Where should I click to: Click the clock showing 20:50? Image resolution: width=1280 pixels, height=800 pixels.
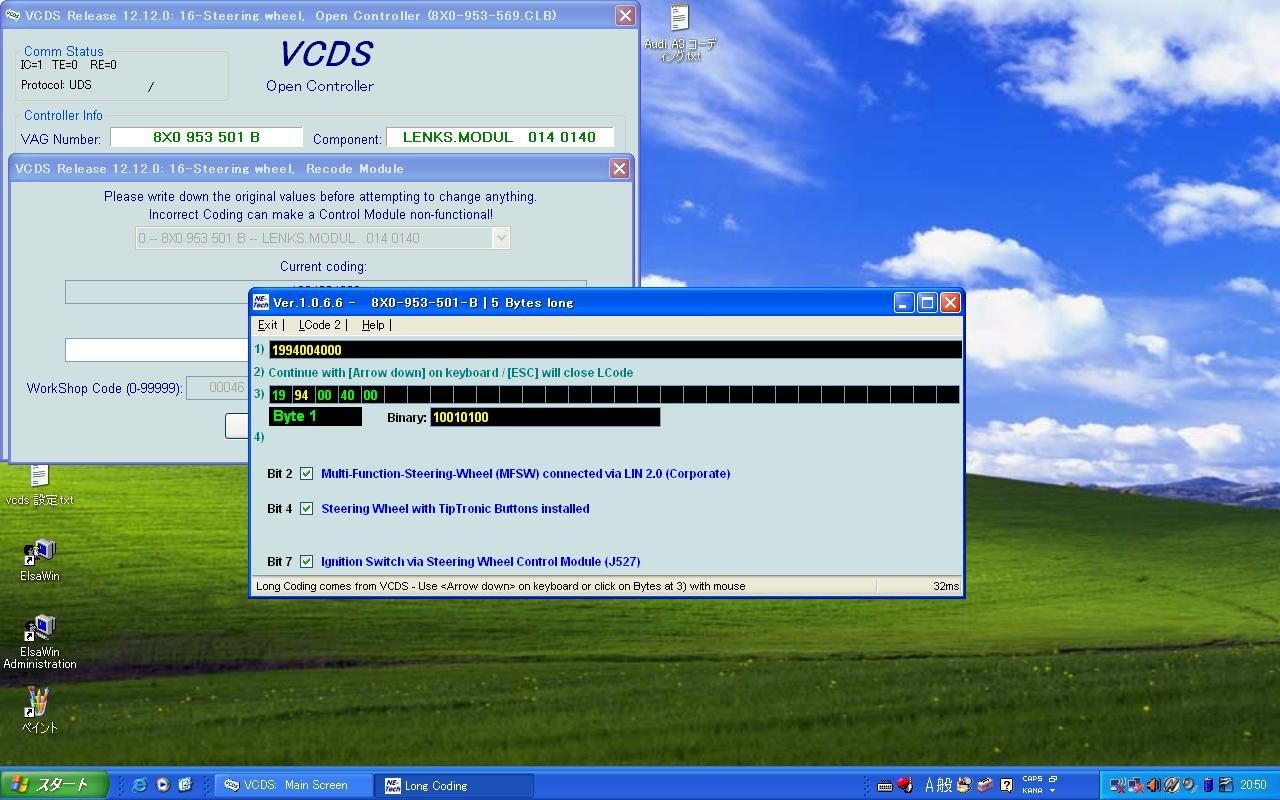pyautogui.click(x=1253, y=785)
